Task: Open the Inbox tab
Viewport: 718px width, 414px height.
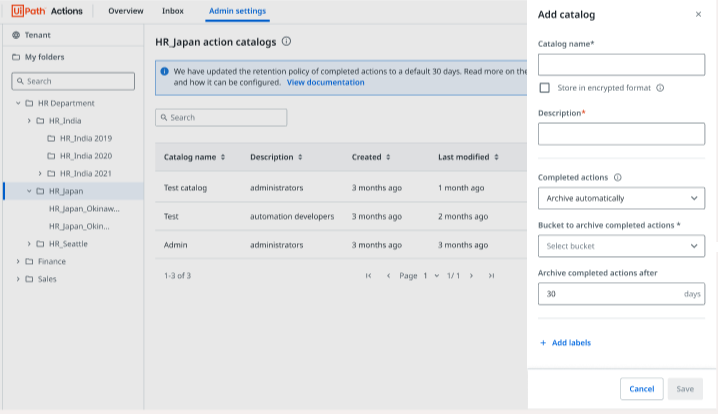Action: (x=173, y=11)
